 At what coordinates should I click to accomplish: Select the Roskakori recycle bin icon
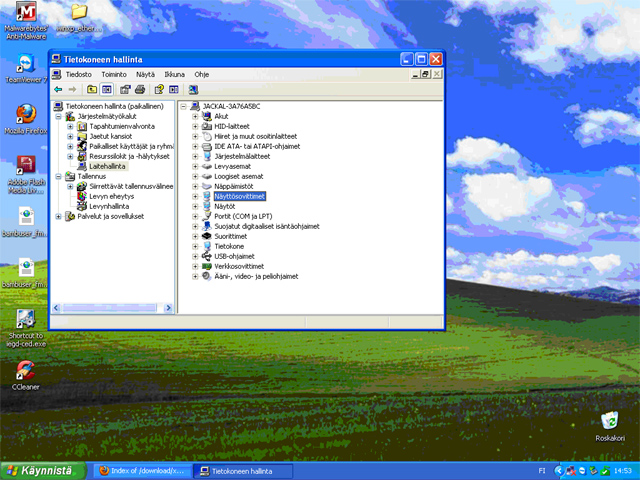pyautogui.click(x=610, y=426)
